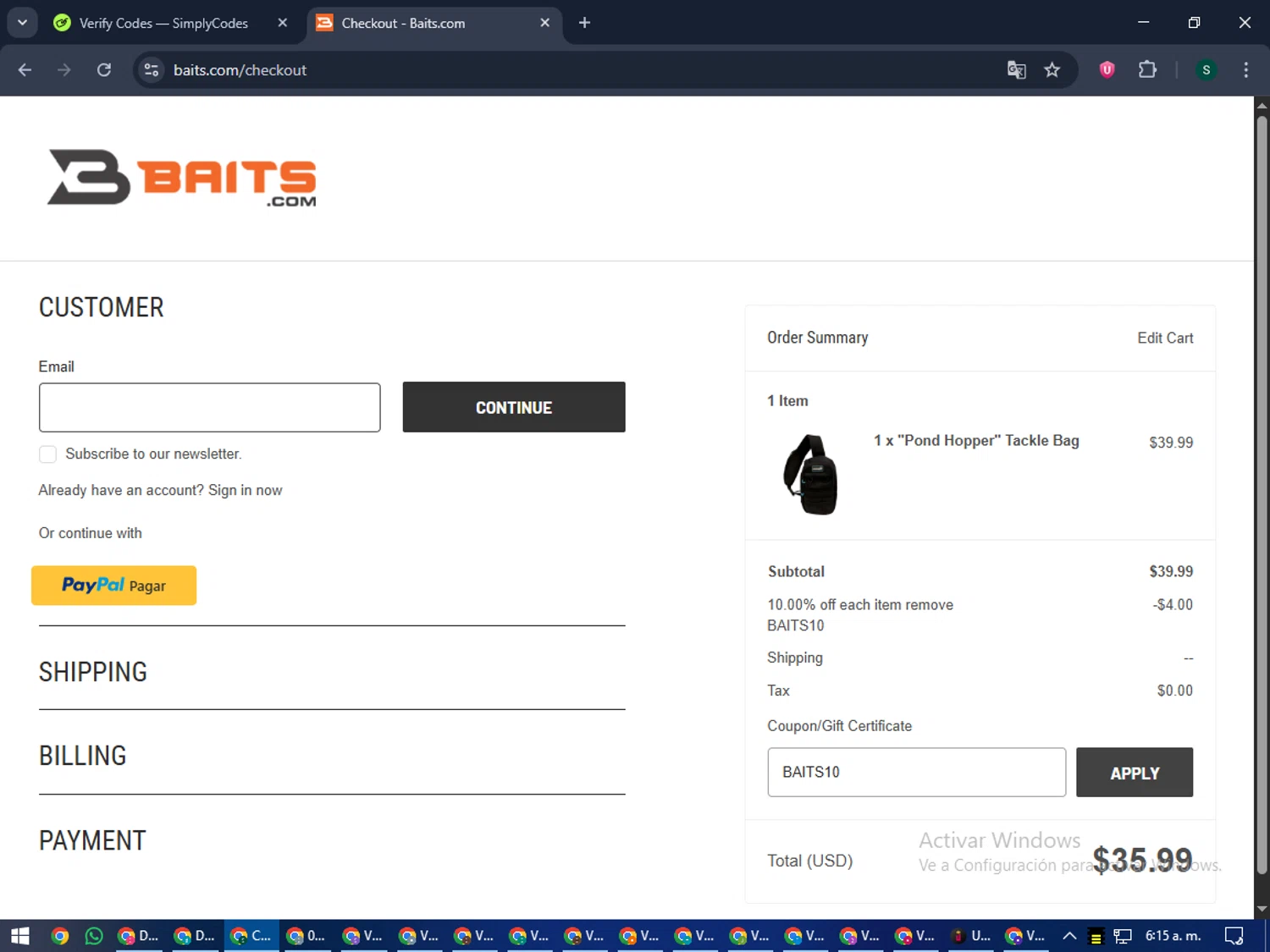Click the page vertical scrollbar thumb
Image resolution: width=1270 pixels, height=952 pixels.
(x=1262, y=495)
